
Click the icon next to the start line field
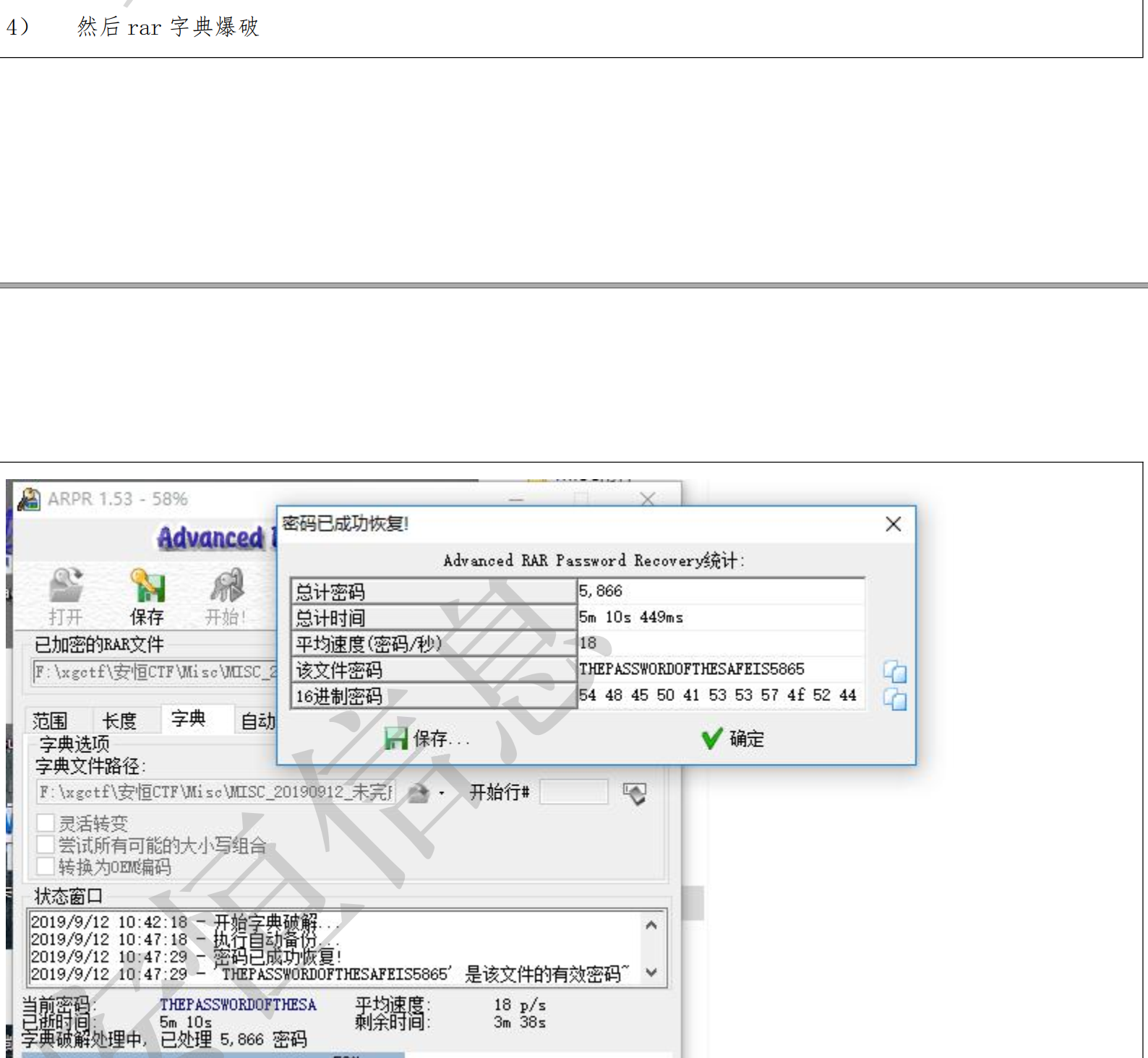pyautogui.click(x=634, y=793)
